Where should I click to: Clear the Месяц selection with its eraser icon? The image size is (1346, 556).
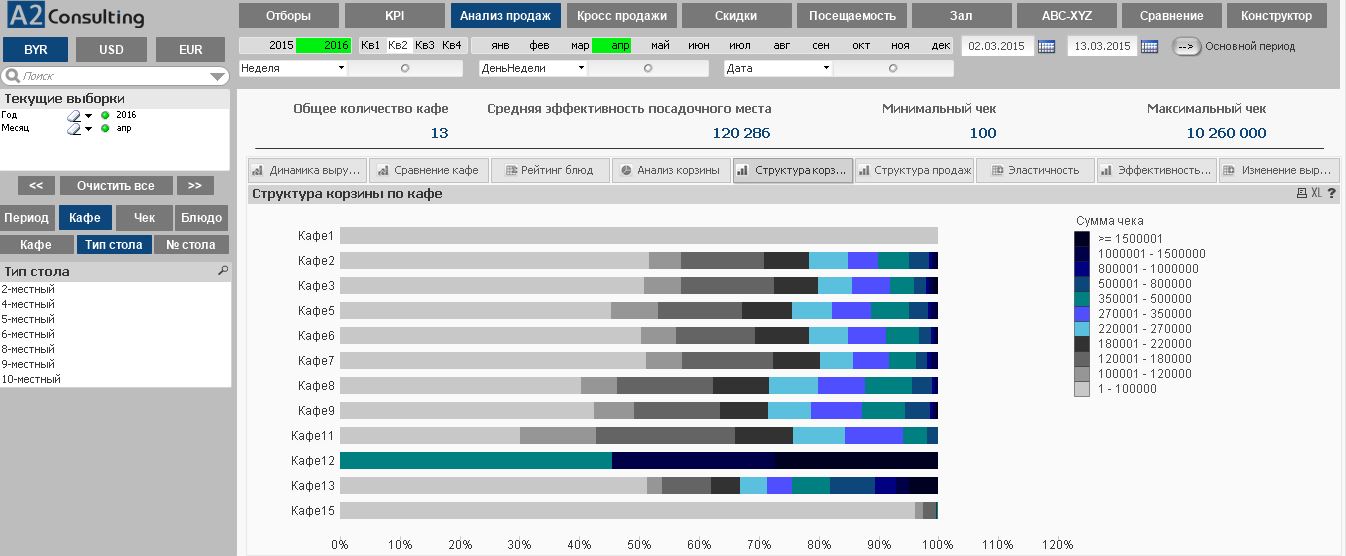(73, 128)
